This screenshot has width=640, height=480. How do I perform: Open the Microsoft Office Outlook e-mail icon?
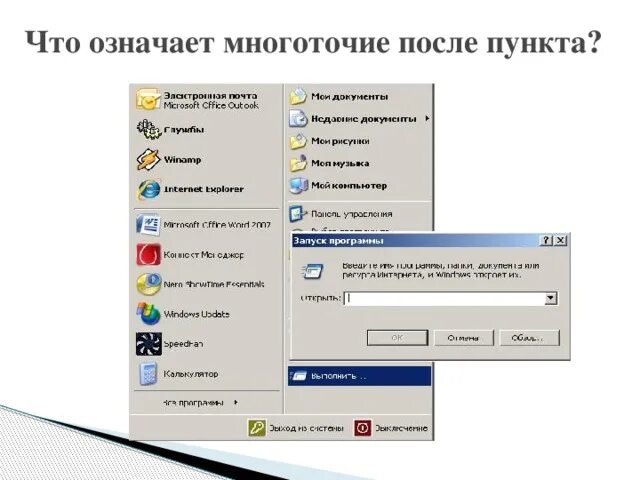tap(147, 100)
